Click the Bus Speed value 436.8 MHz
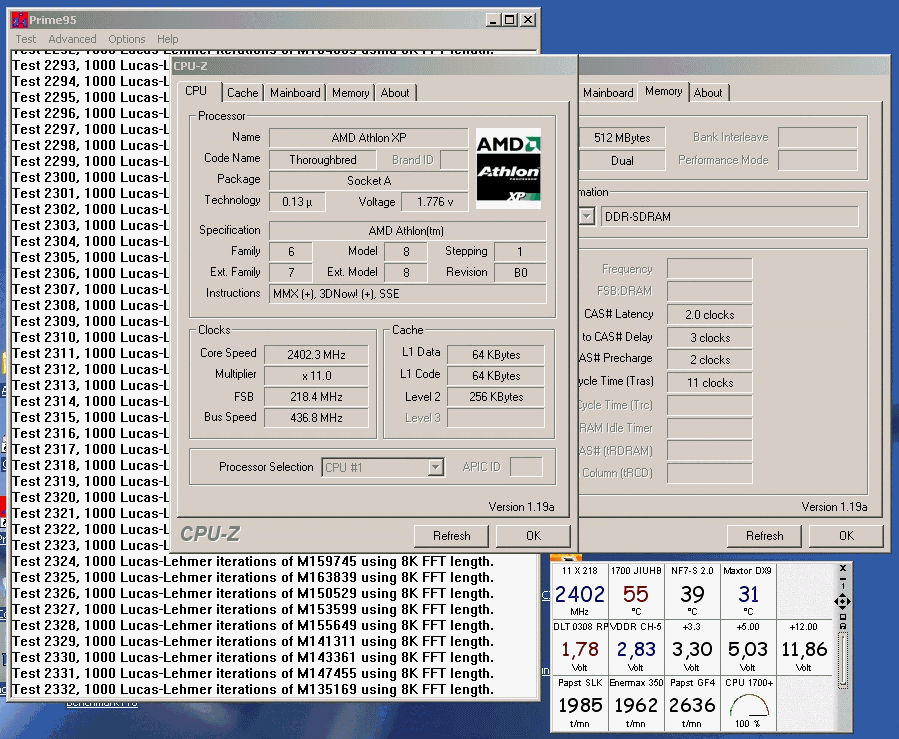This screenshot has height=739, width=899. [x=316, y=418]
